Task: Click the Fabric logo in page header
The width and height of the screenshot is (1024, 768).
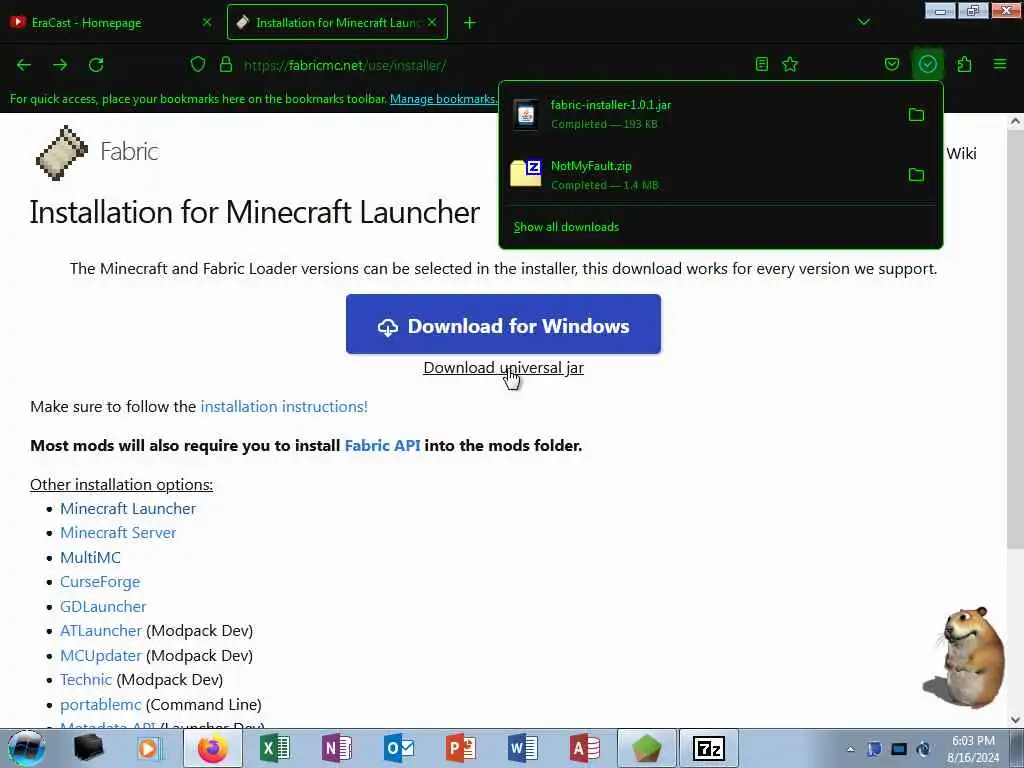Action: [97, 152]
